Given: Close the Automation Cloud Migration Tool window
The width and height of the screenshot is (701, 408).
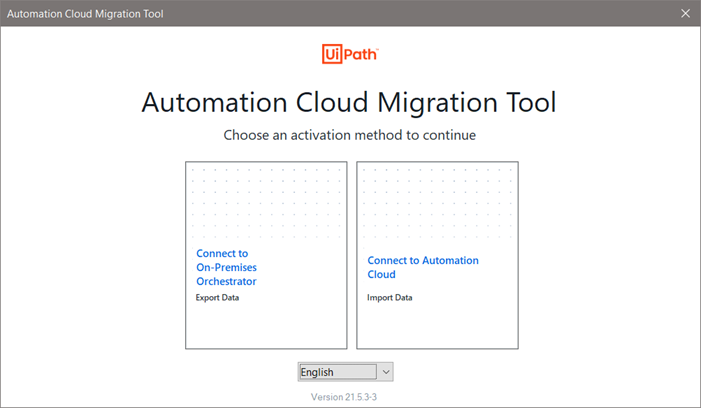Looking at the screenshot, I should 685,13.
